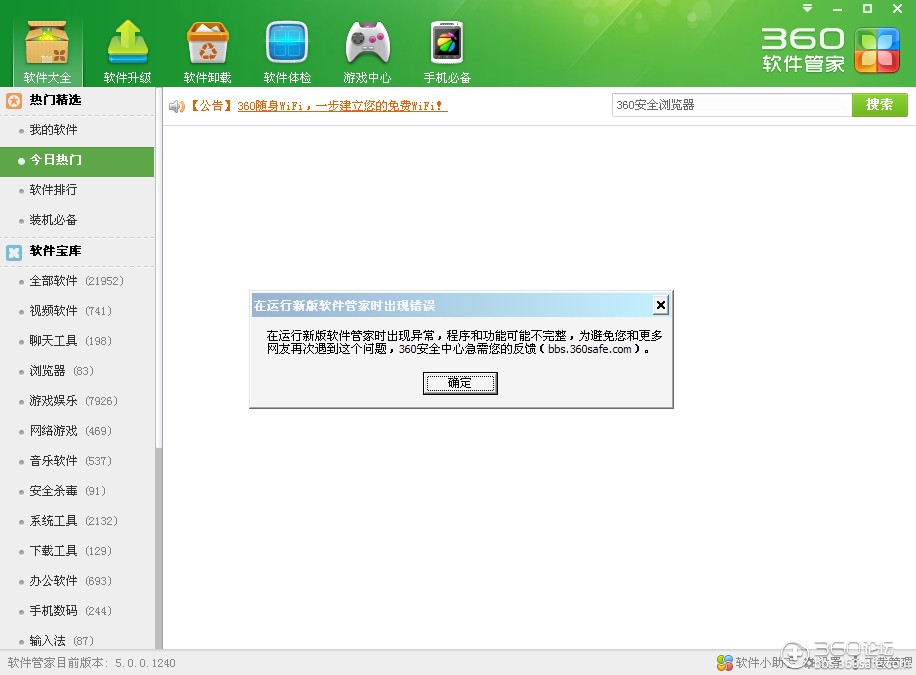Click the version text 5.0.0.1240
The width and height of the screenshot is (916, 675).
coord(145,663)
